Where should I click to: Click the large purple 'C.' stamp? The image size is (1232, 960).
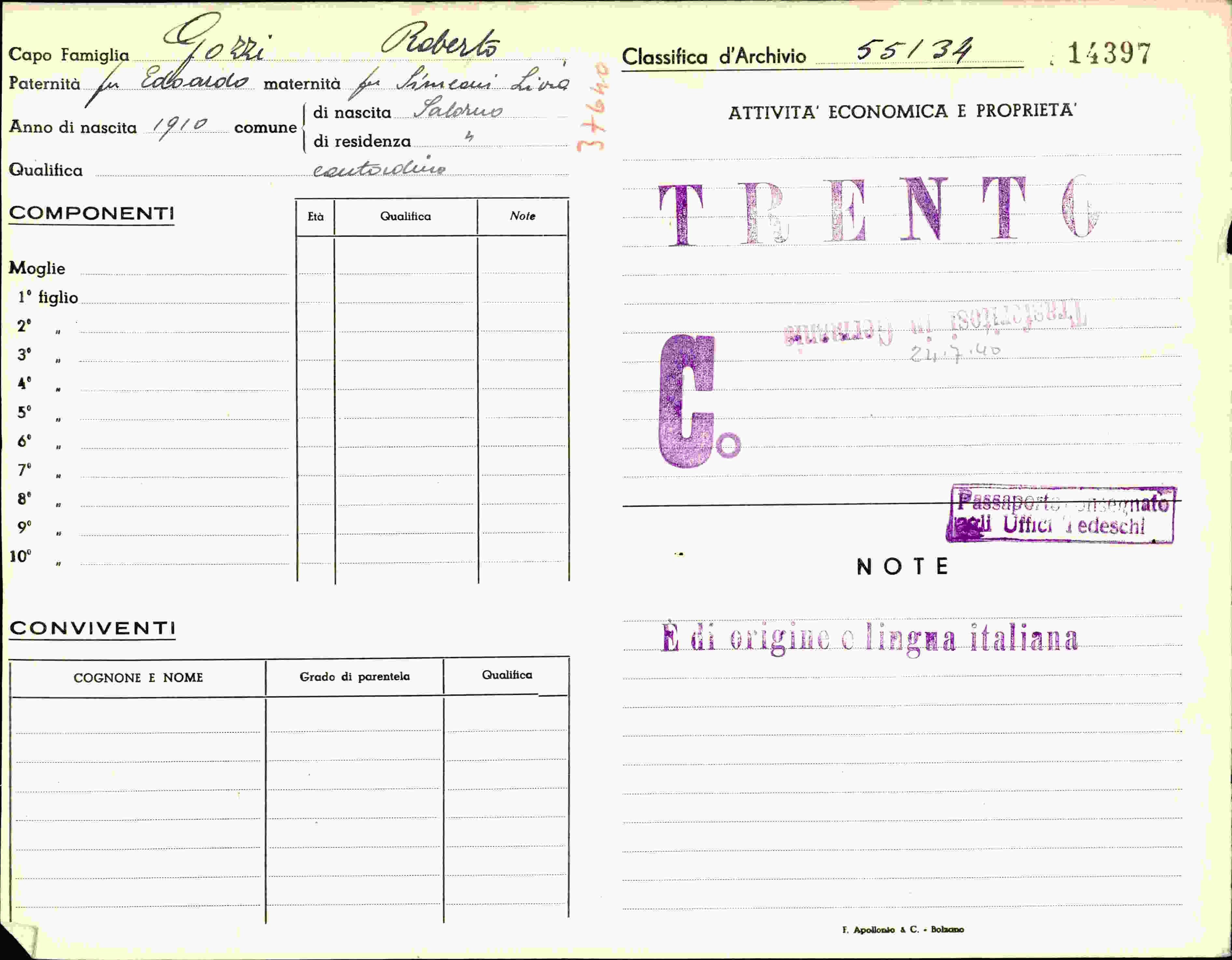699,401
